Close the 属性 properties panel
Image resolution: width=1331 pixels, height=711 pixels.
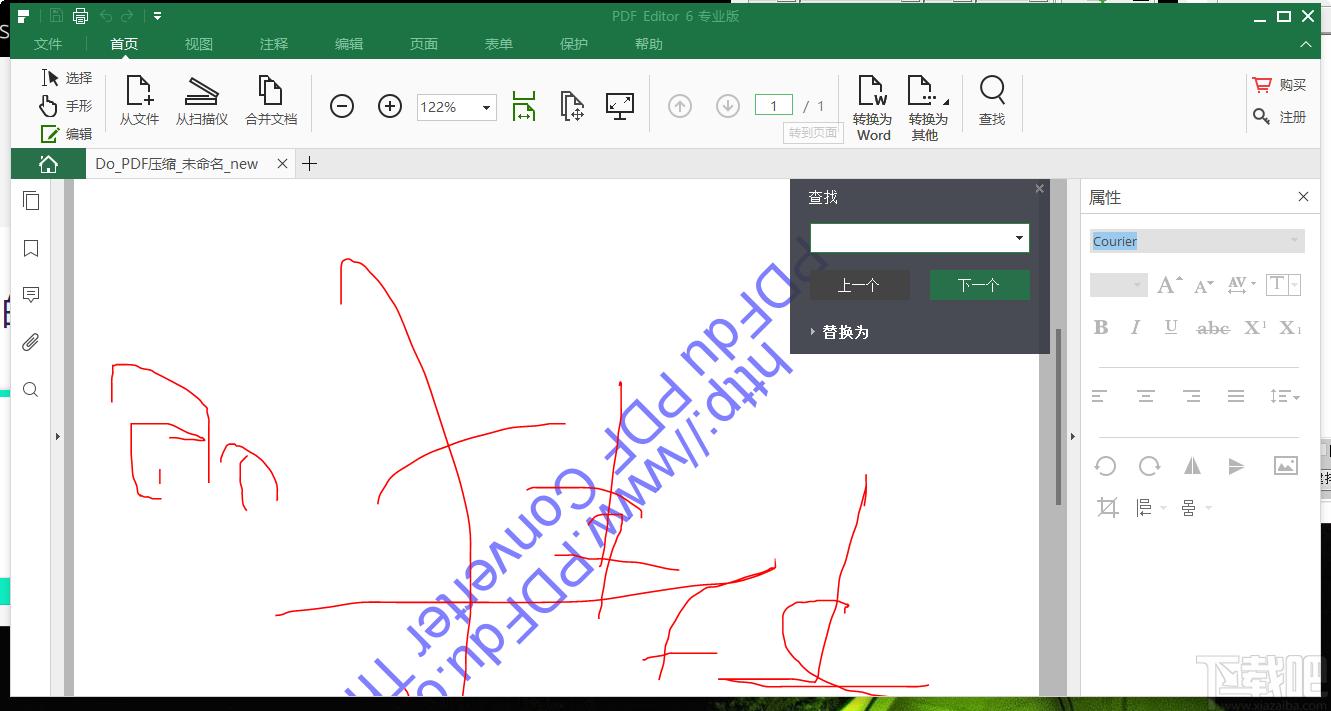(1303, 197)
